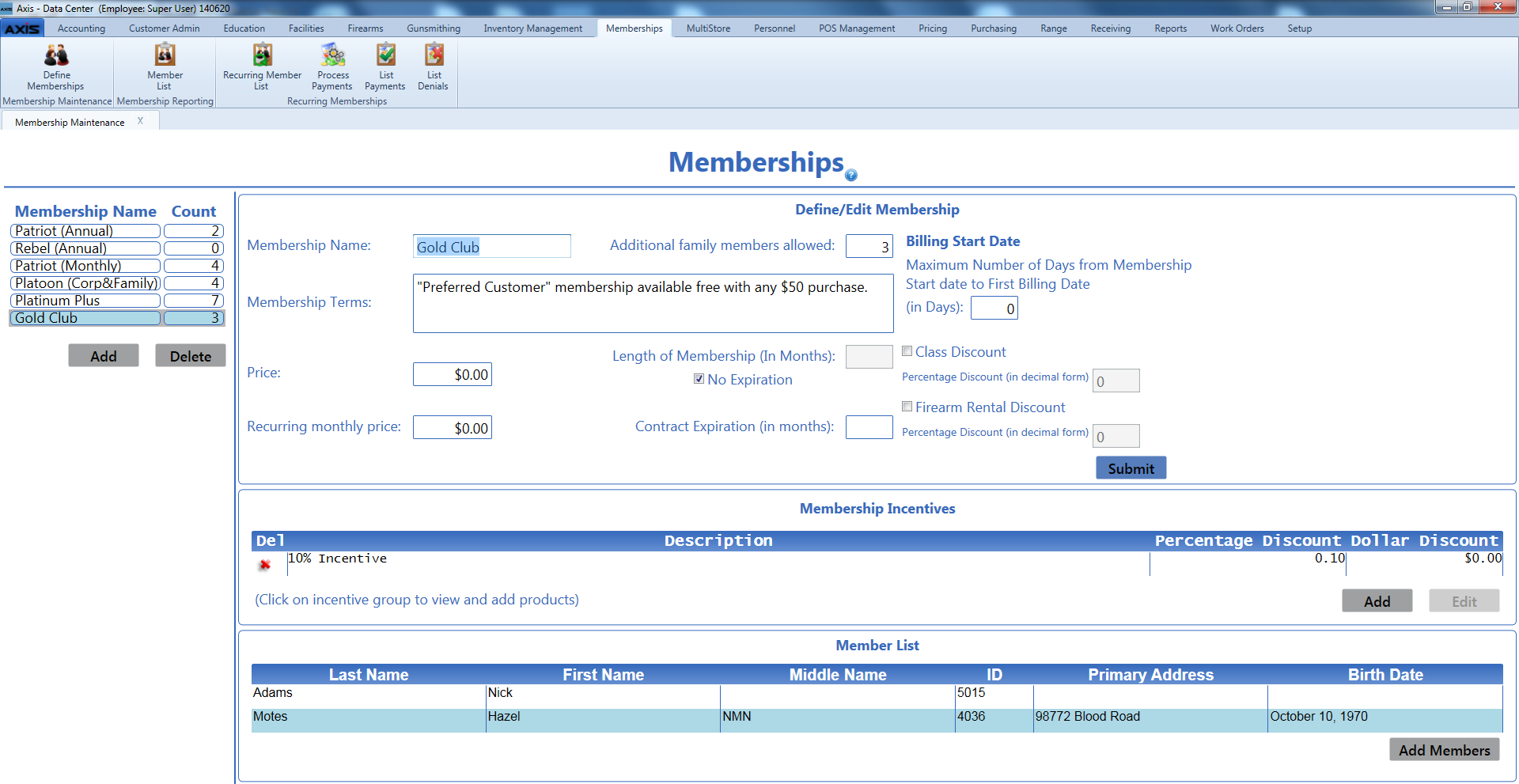Click the Class Discount percentage field

1116,381
